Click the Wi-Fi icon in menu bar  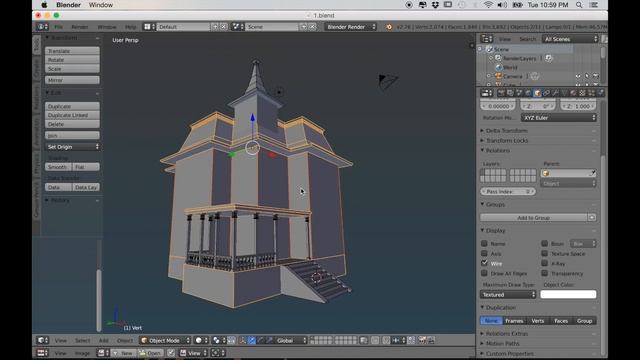(x=488, y=5)
